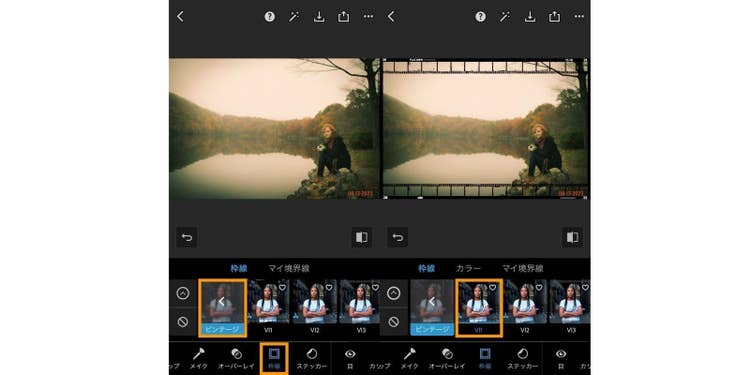This screenshot has width=750, height=375.
Task: Favorite VI3 with its heart, left screenshot
Action: coord(375,287)
